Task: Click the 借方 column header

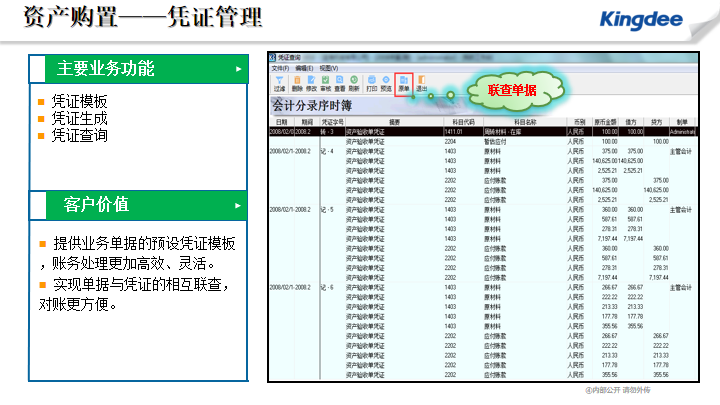Action: 631,122
